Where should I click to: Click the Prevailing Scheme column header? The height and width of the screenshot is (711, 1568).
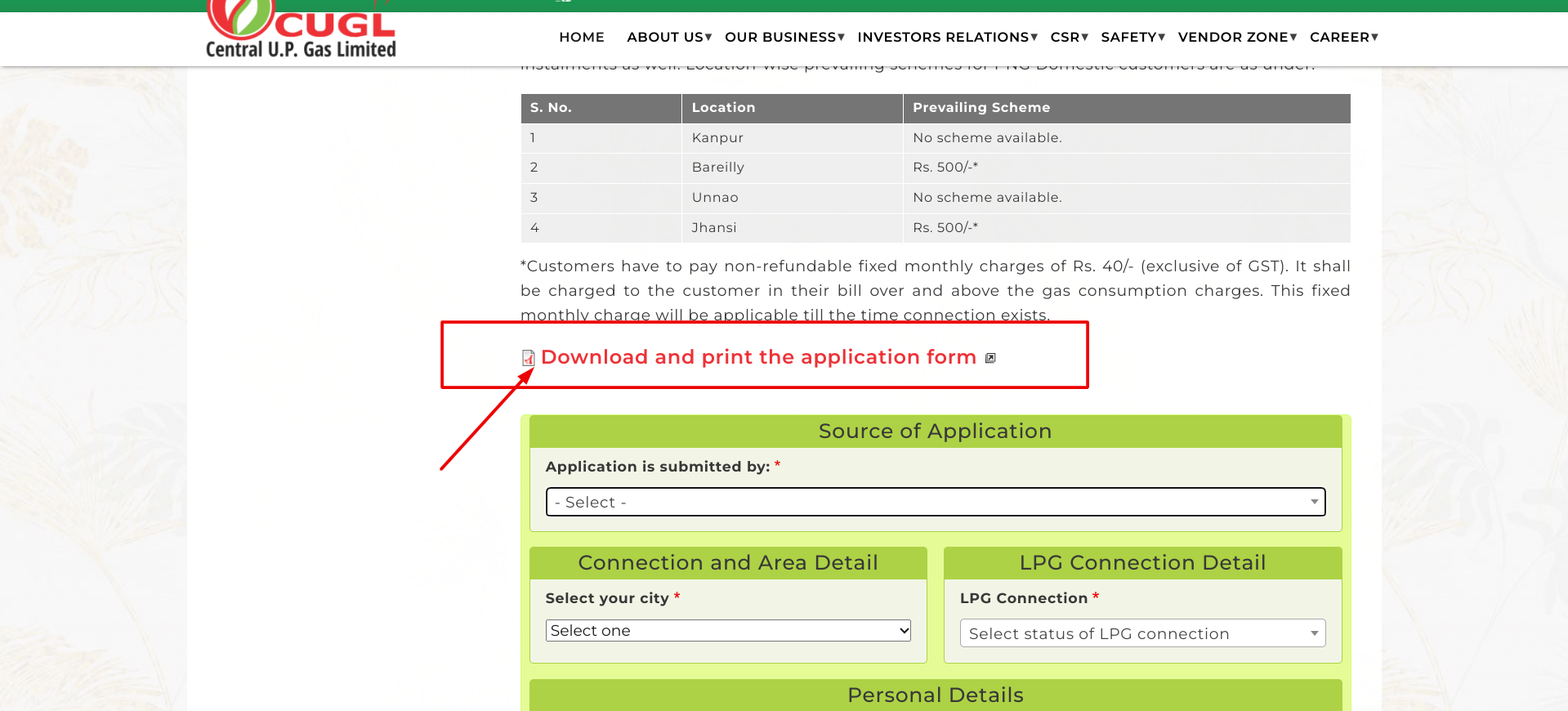point(981,108)
